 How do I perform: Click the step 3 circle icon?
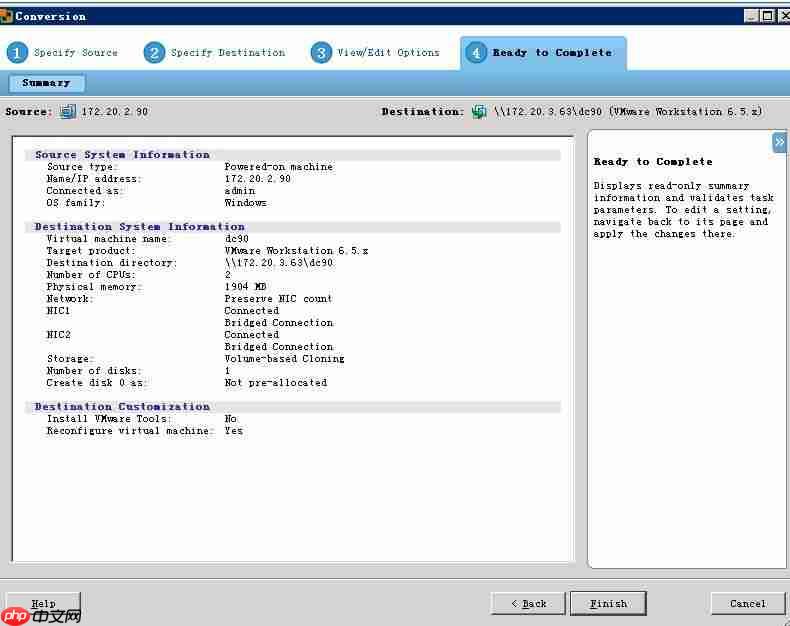click(x=321, y=52)
